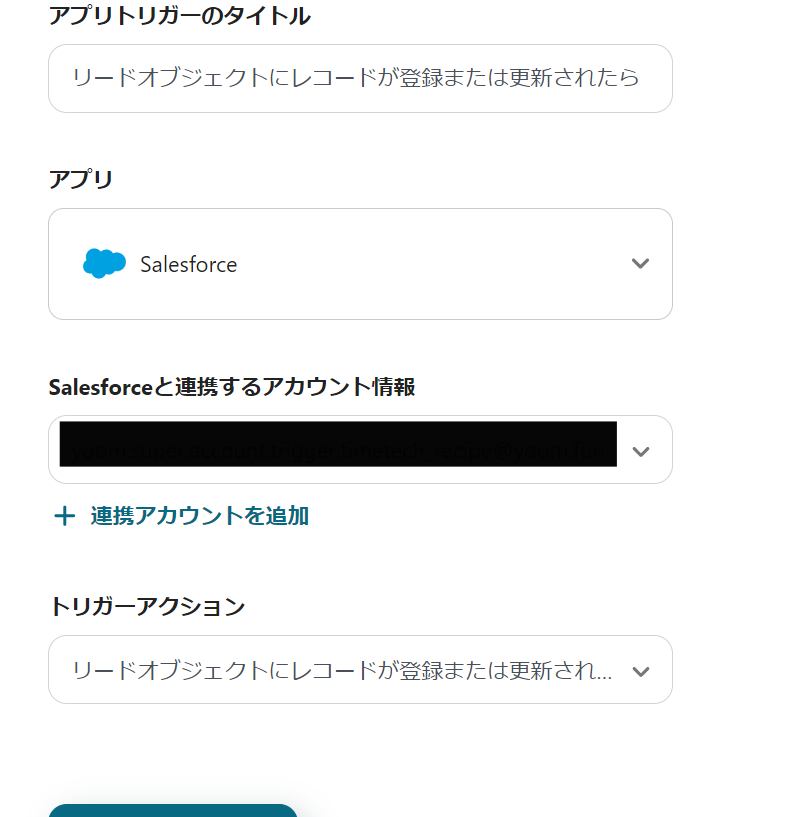Click the plus icon beside 連携アカウントを追加
The width and height of the screenshot is (786, 817).
coord(64,516)
